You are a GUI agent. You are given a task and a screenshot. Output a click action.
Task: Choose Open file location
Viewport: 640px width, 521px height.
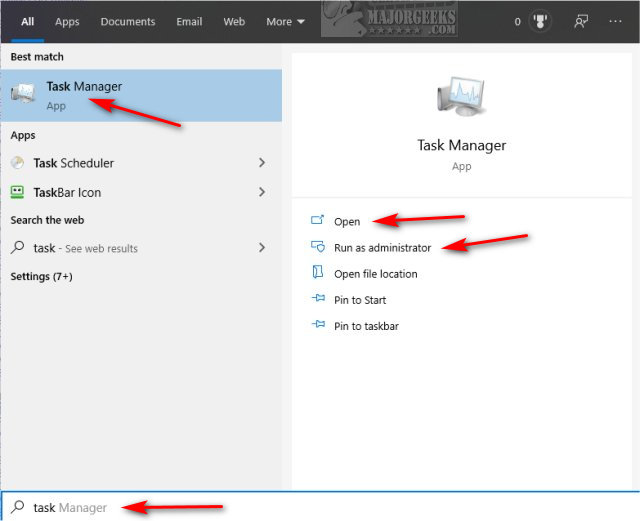[x=376, y=274]
